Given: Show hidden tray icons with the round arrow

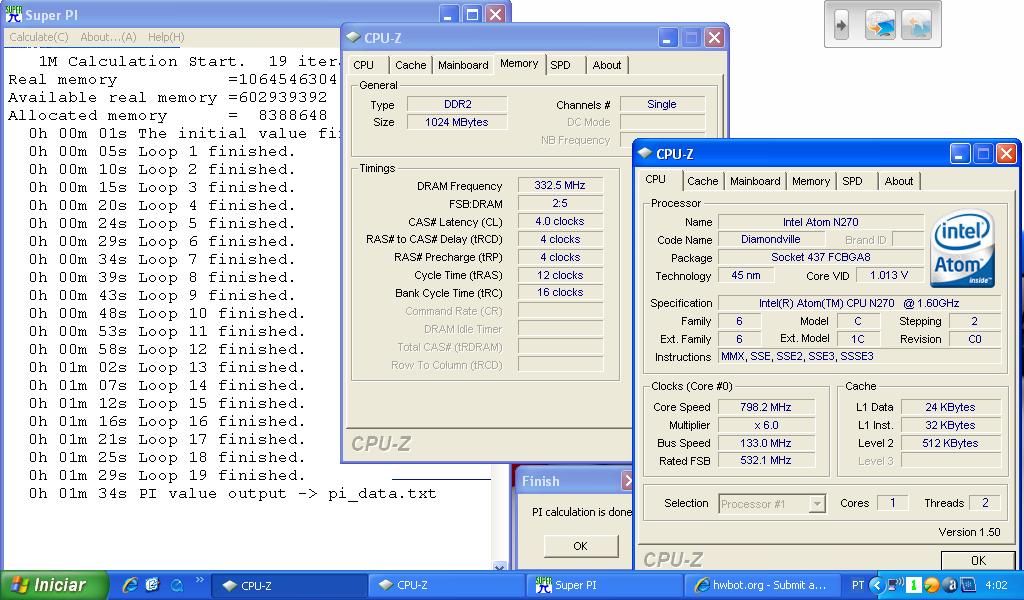Looking at the screenshot, I should pos(877,585).
